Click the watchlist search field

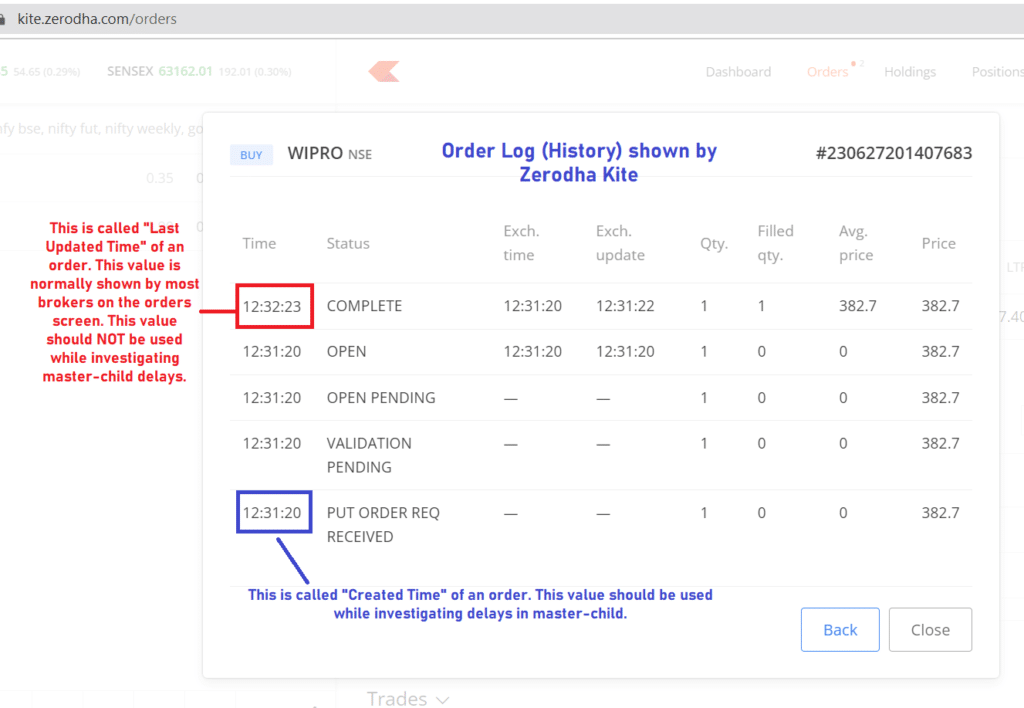point(102,129)
